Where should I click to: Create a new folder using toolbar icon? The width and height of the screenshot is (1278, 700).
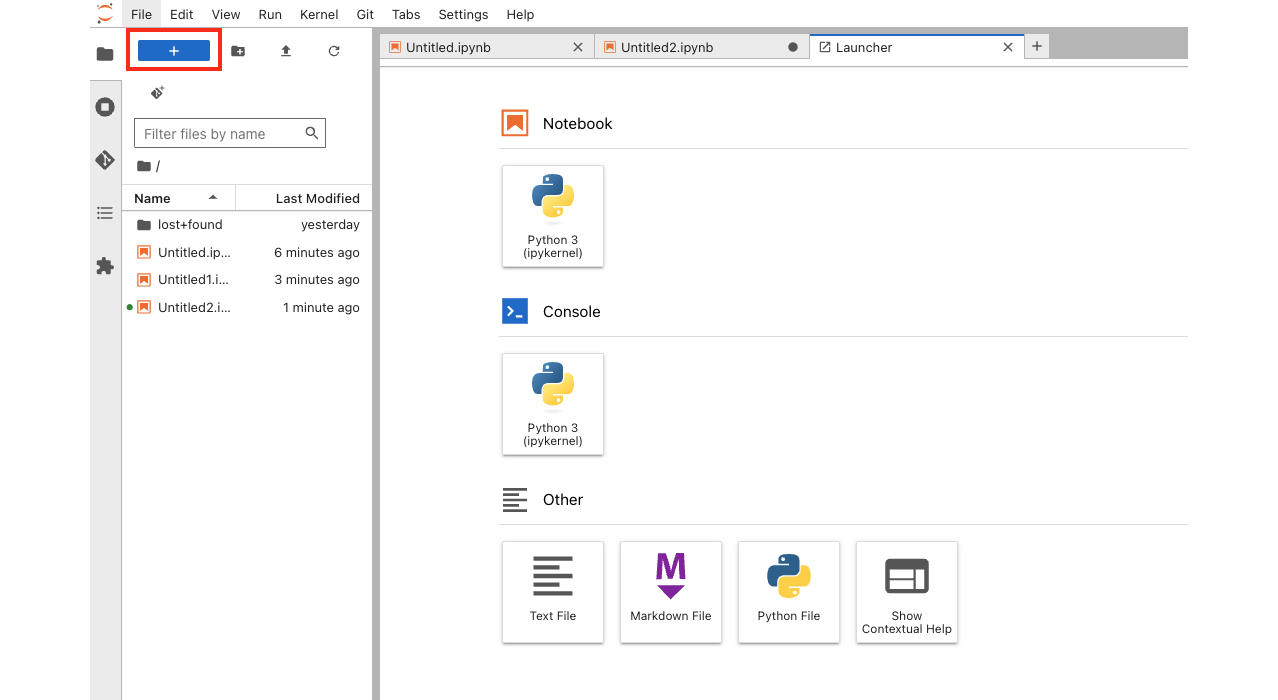click(238, 51)
